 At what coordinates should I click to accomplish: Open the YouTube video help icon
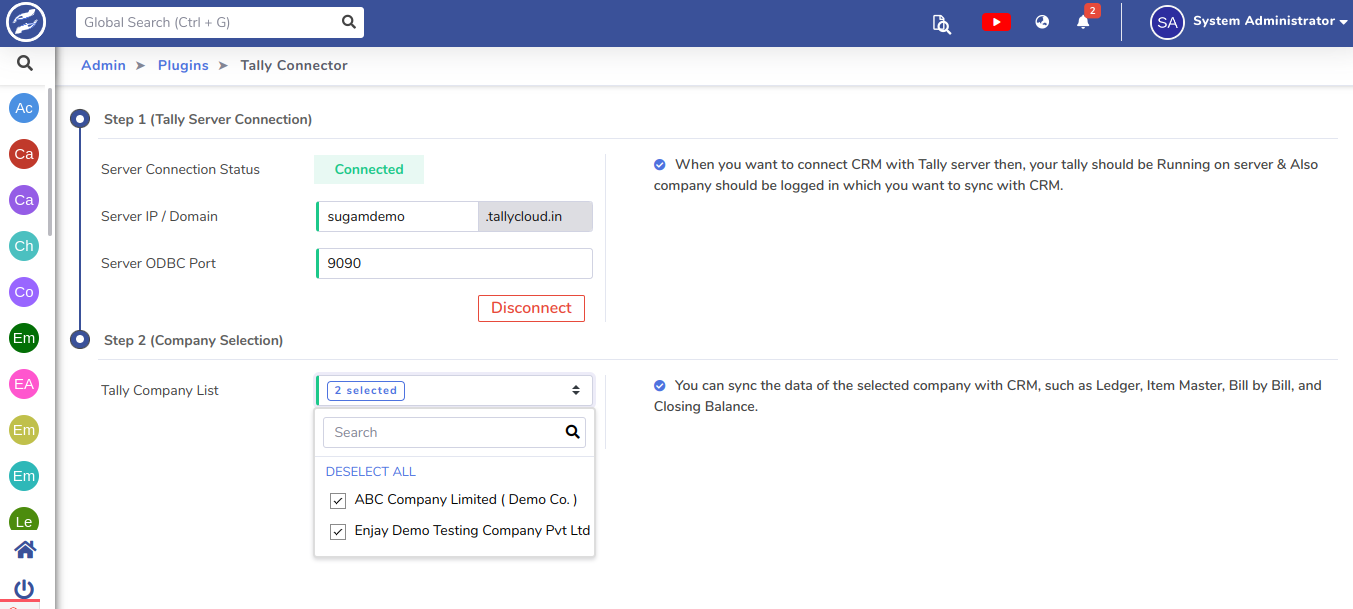click(996, 22)
